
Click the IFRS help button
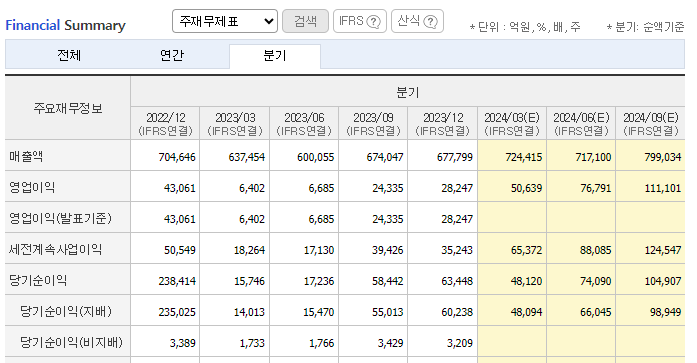[360, 21]
